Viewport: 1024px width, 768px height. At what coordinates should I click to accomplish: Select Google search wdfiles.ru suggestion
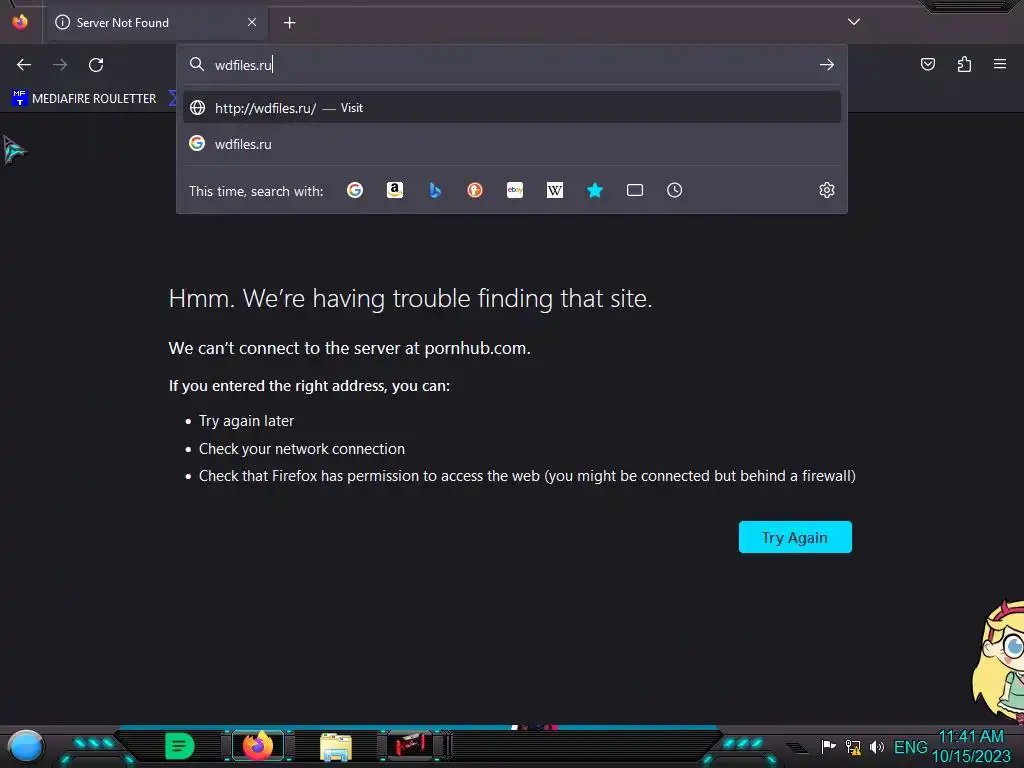pos(512,144)
